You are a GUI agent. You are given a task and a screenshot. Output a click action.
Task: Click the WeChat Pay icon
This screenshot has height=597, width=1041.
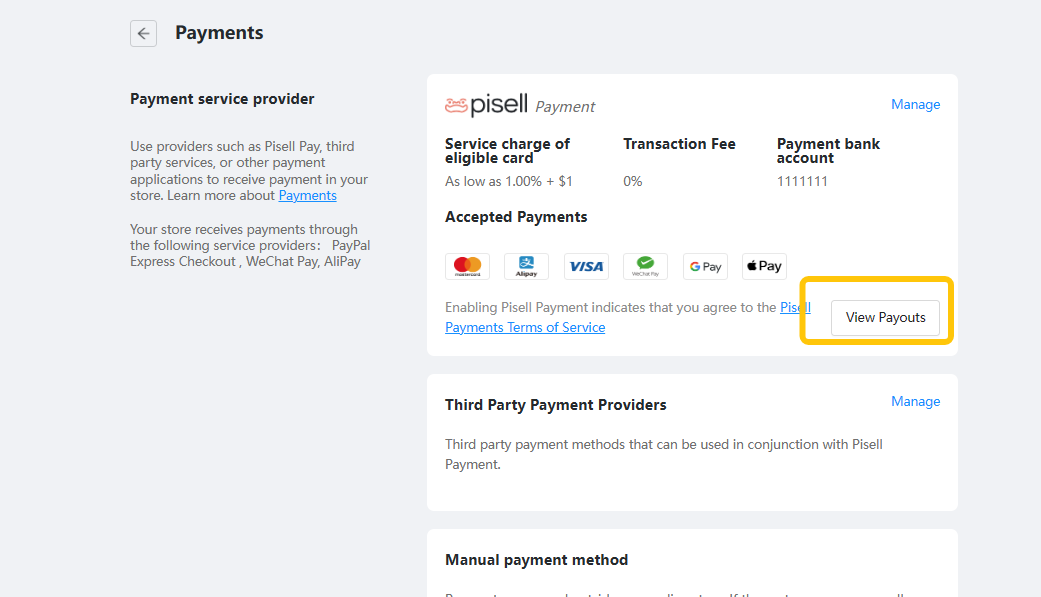(x=645, y=266)
